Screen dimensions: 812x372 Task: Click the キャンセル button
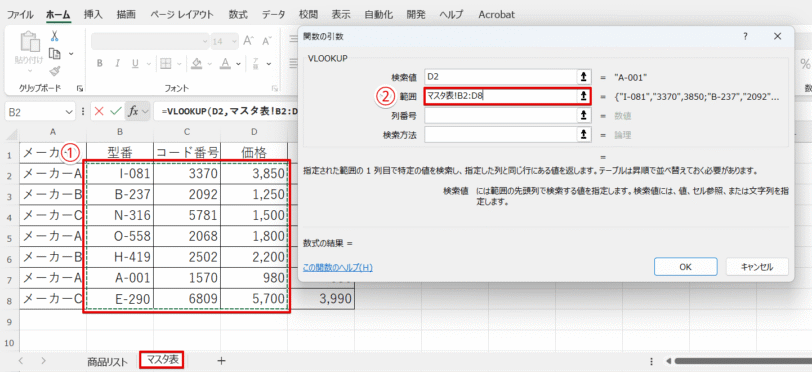(x=757, y=267)
